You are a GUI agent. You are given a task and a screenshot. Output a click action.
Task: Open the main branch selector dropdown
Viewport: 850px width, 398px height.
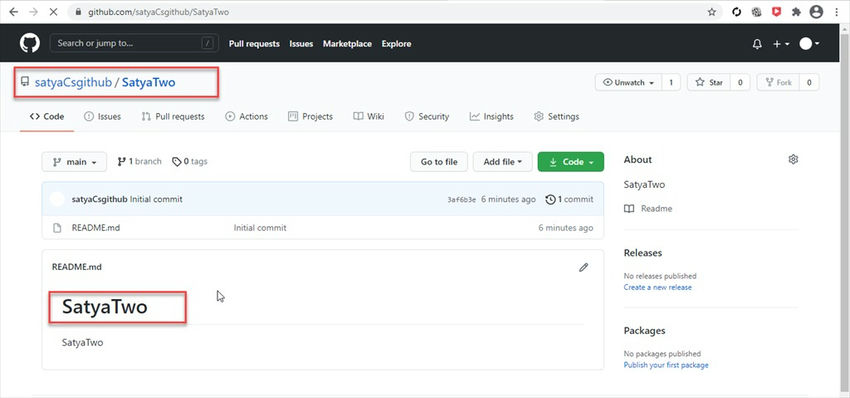click(x=74, y=162)
